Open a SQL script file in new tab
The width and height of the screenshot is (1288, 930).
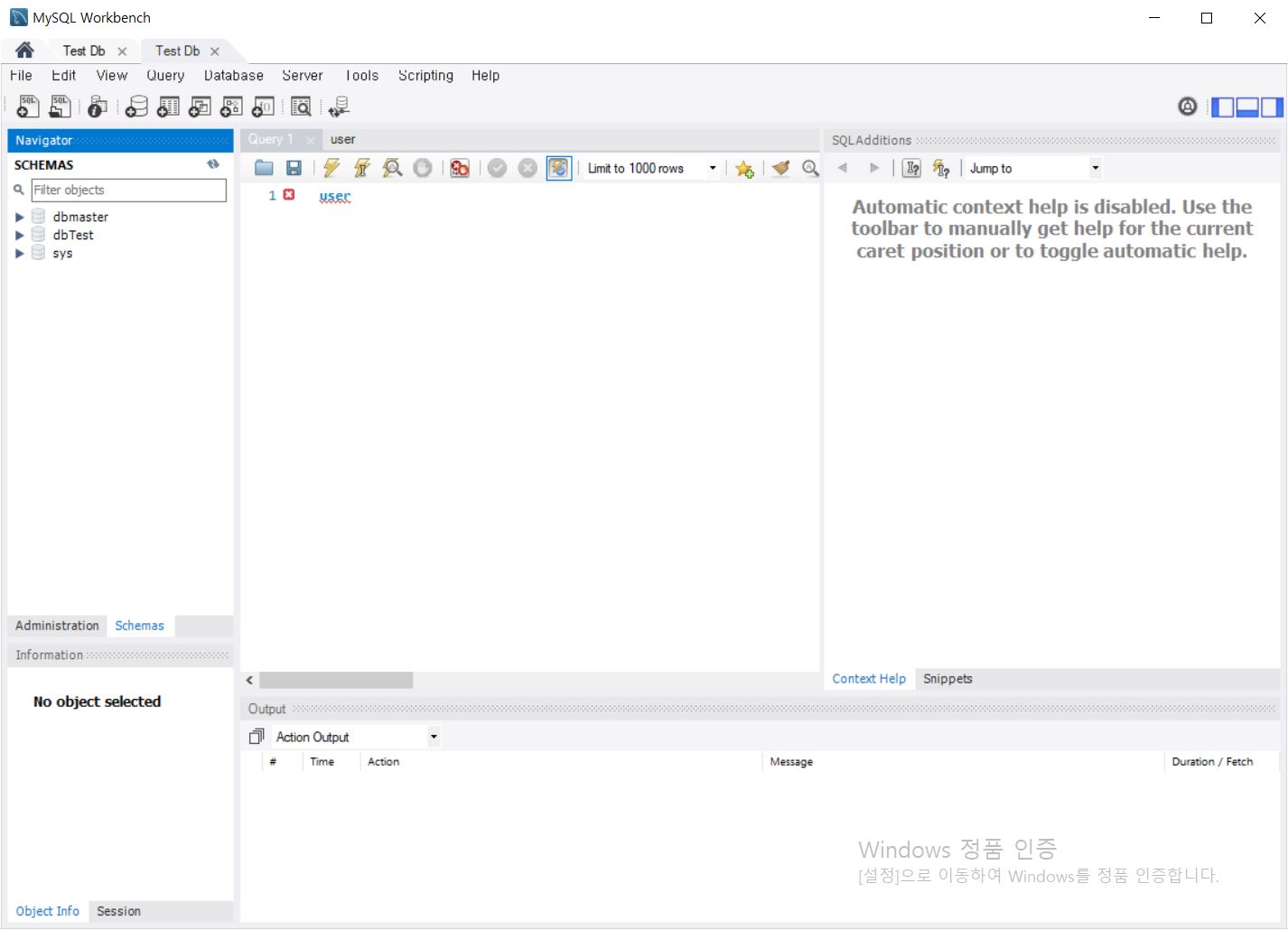[60, 107]
